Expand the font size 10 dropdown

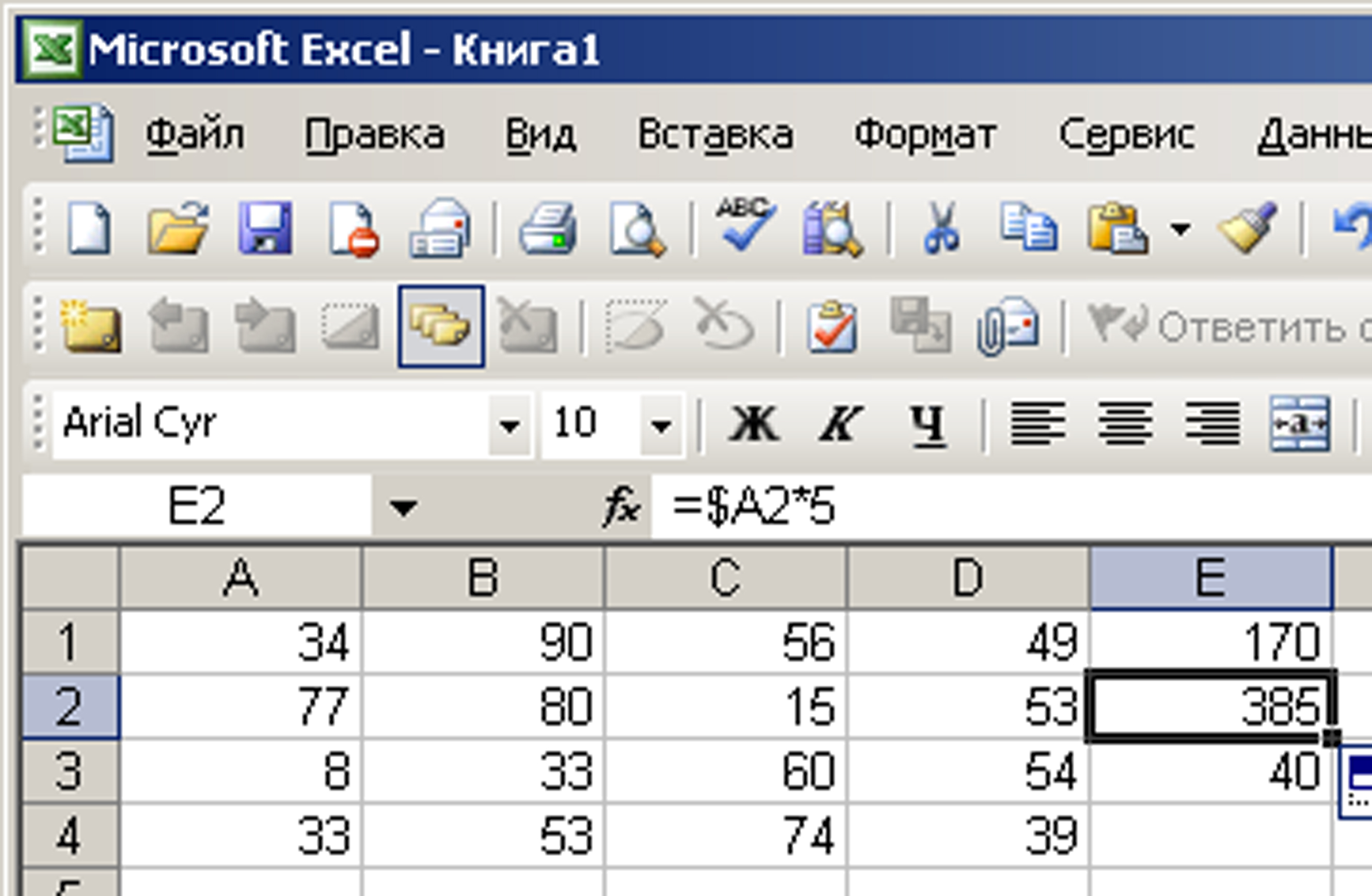pyautogui.click(x=661, y=425)
